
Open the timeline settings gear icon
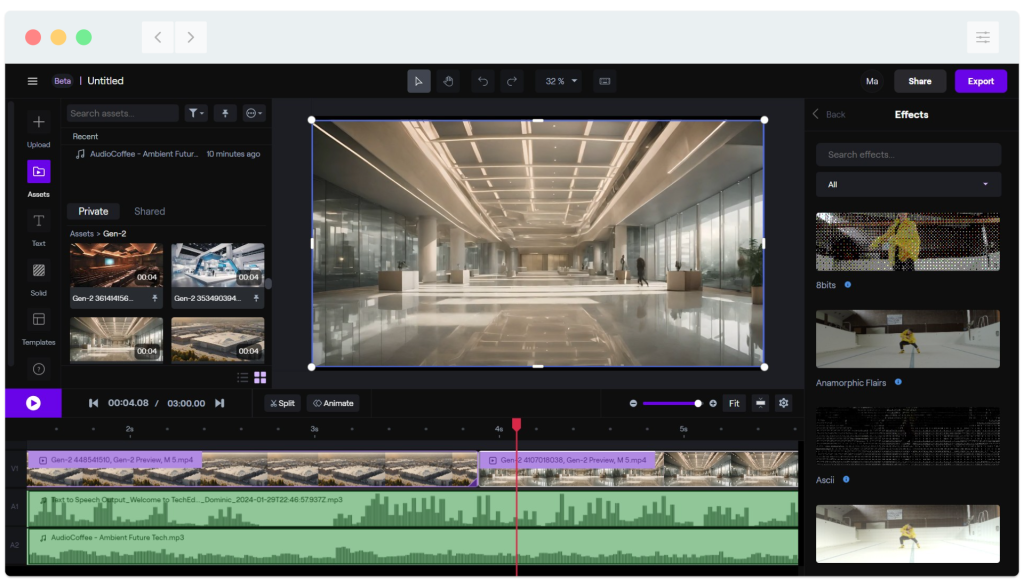tap(784, 403)
